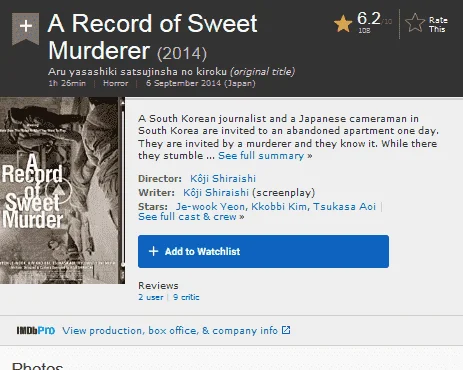Open Kkobbi Kim's profile link
The width and height of the screenshot is (463, 370).
pyautogui.click(x=279, y=207)
